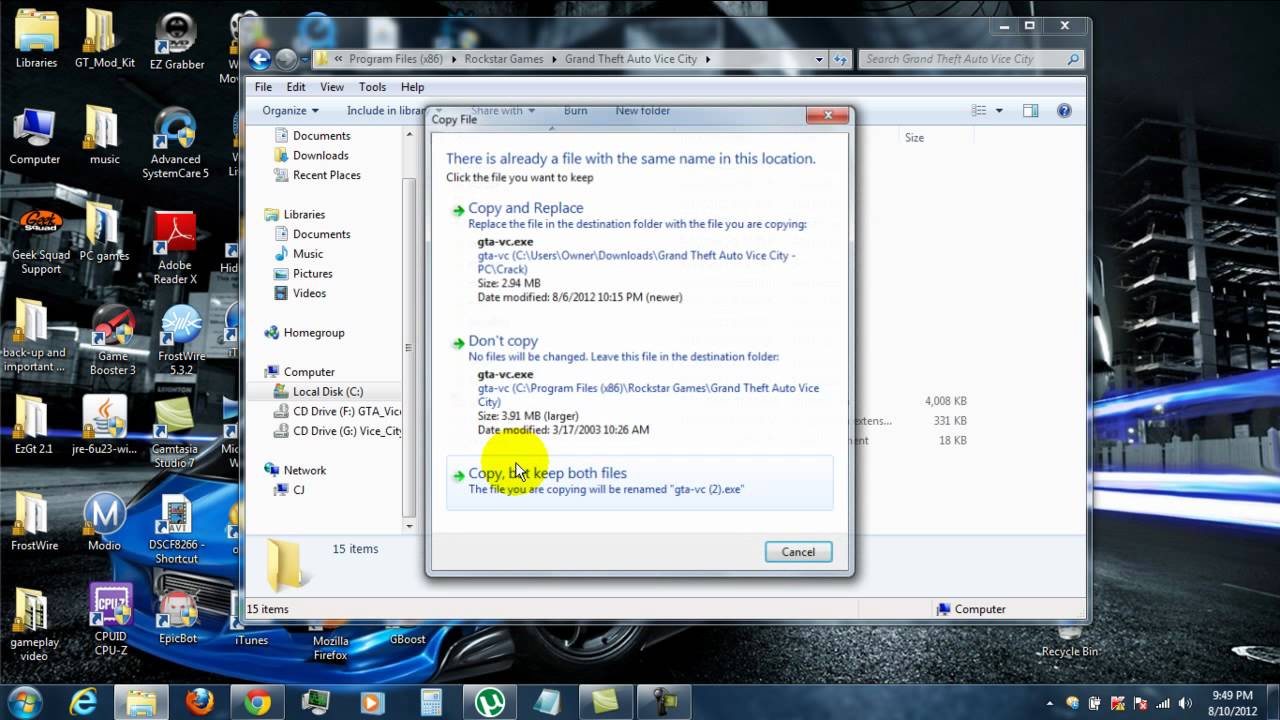Viewport: 1280px width, 720px height.
Task: Select Network in navigation pane
Action: tap(304, 470)
